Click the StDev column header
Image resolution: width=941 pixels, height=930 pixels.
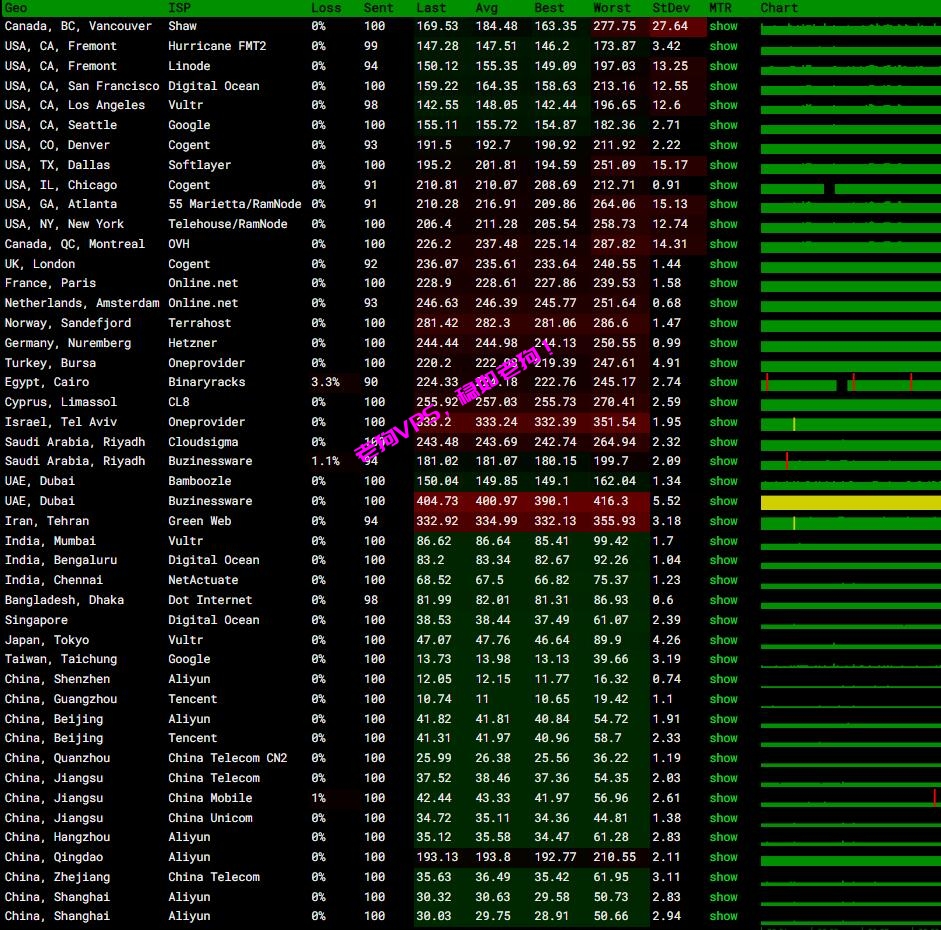click(671, 8)
